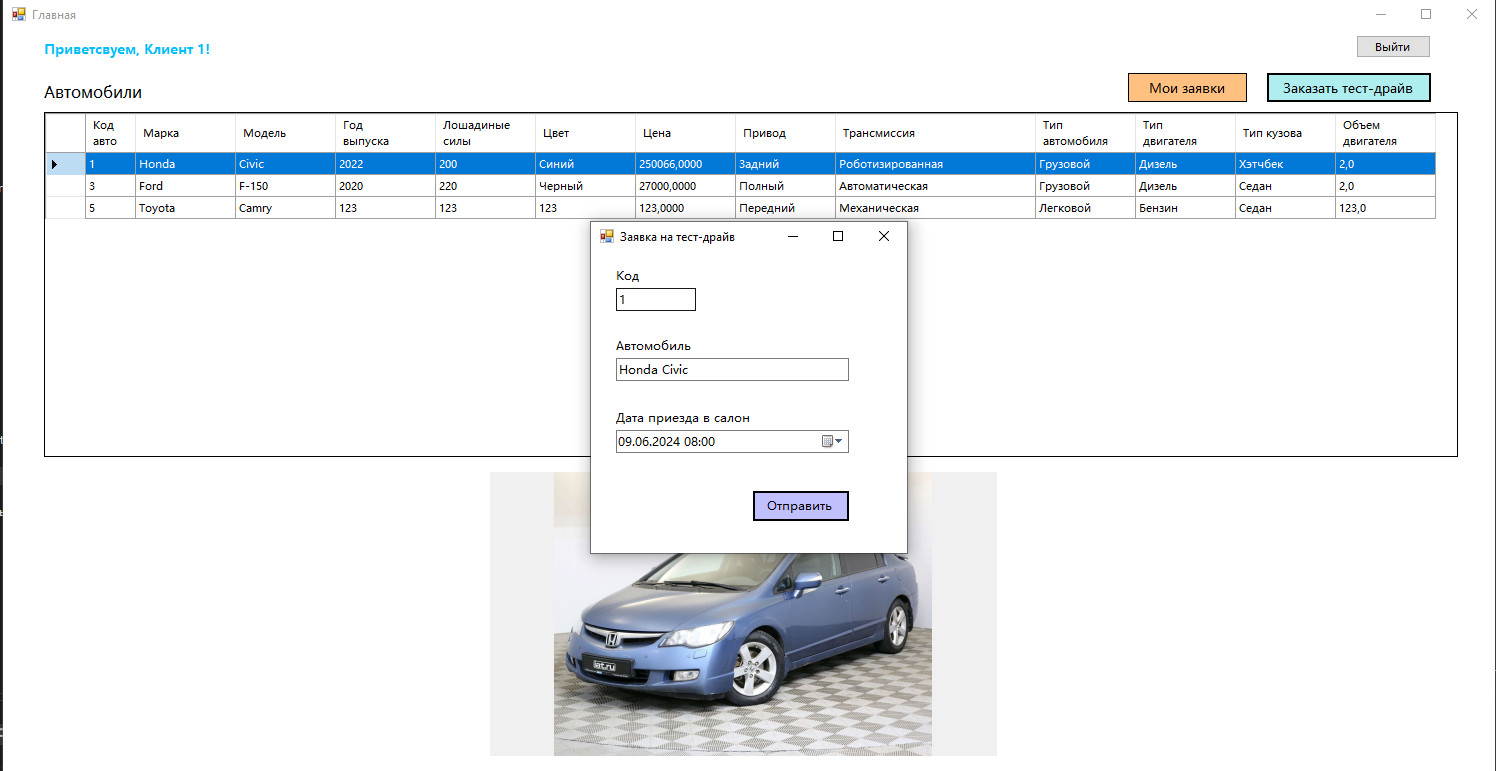The width and height of the screenshot is (1496, 771).
Task: Sort by the Трансмиссия column header
Action: tap(935, 133)
